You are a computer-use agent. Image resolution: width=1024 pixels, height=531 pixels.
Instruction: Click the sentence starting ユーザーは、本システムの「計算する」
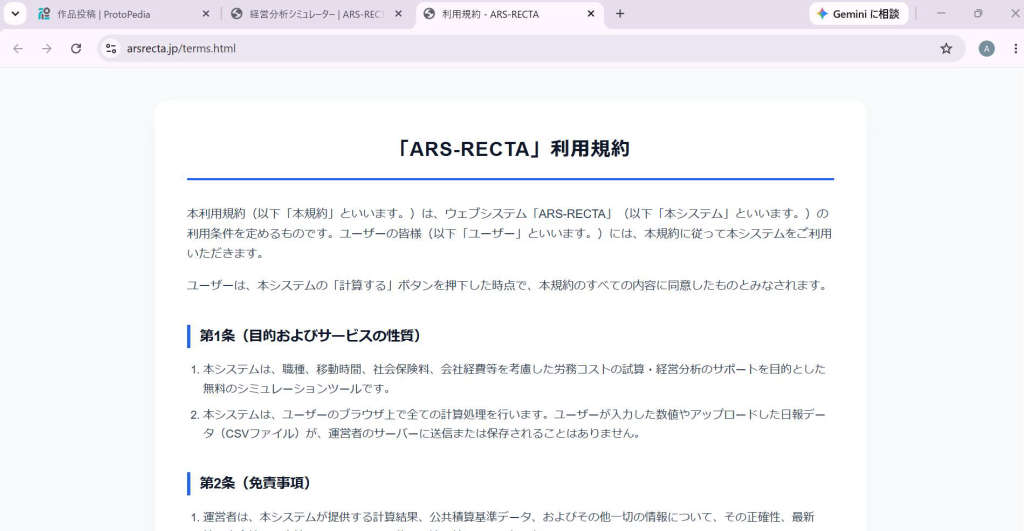click(507, 285)
